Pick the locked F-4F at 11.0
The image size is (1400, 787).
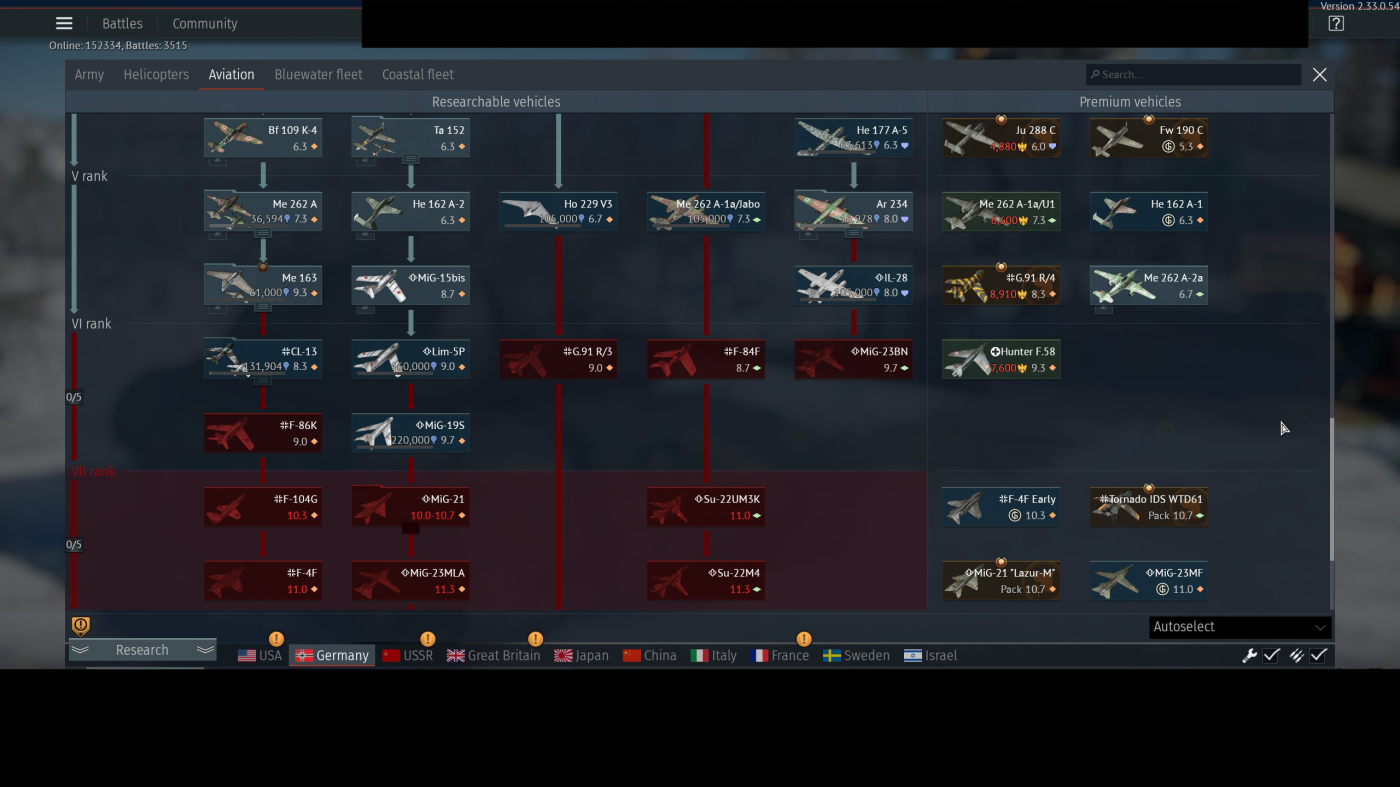(x=263, y=582)
